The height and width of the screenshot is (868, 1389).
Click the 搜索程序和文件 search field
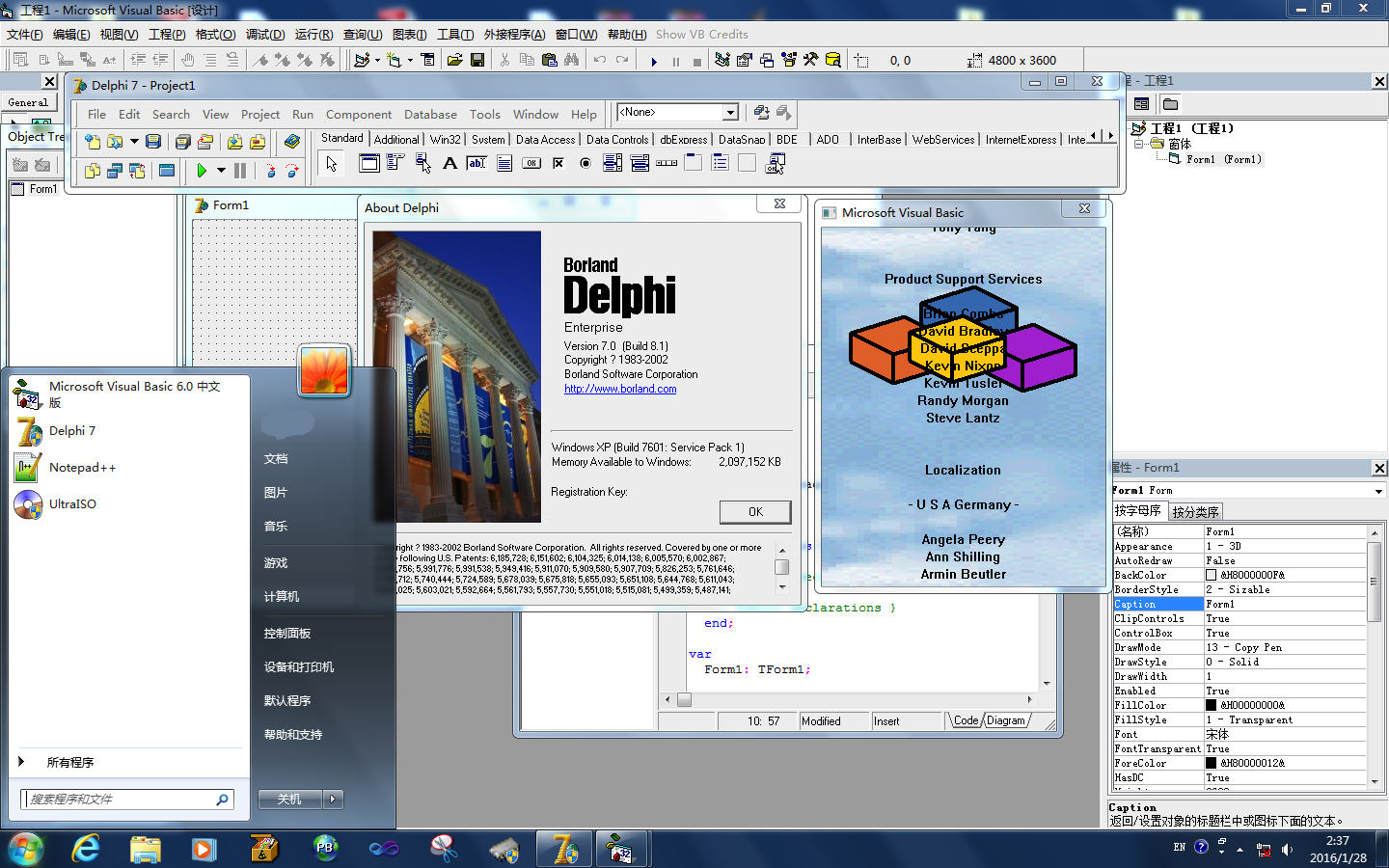coord(126,799)
